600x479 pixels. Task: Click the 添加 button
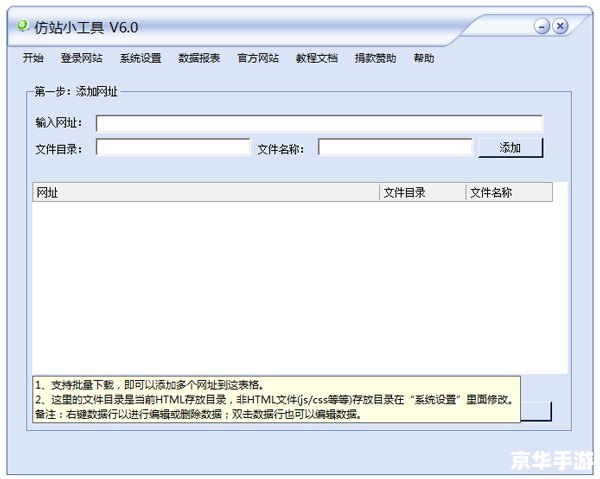pyautogui.click(x=510, y=148)
